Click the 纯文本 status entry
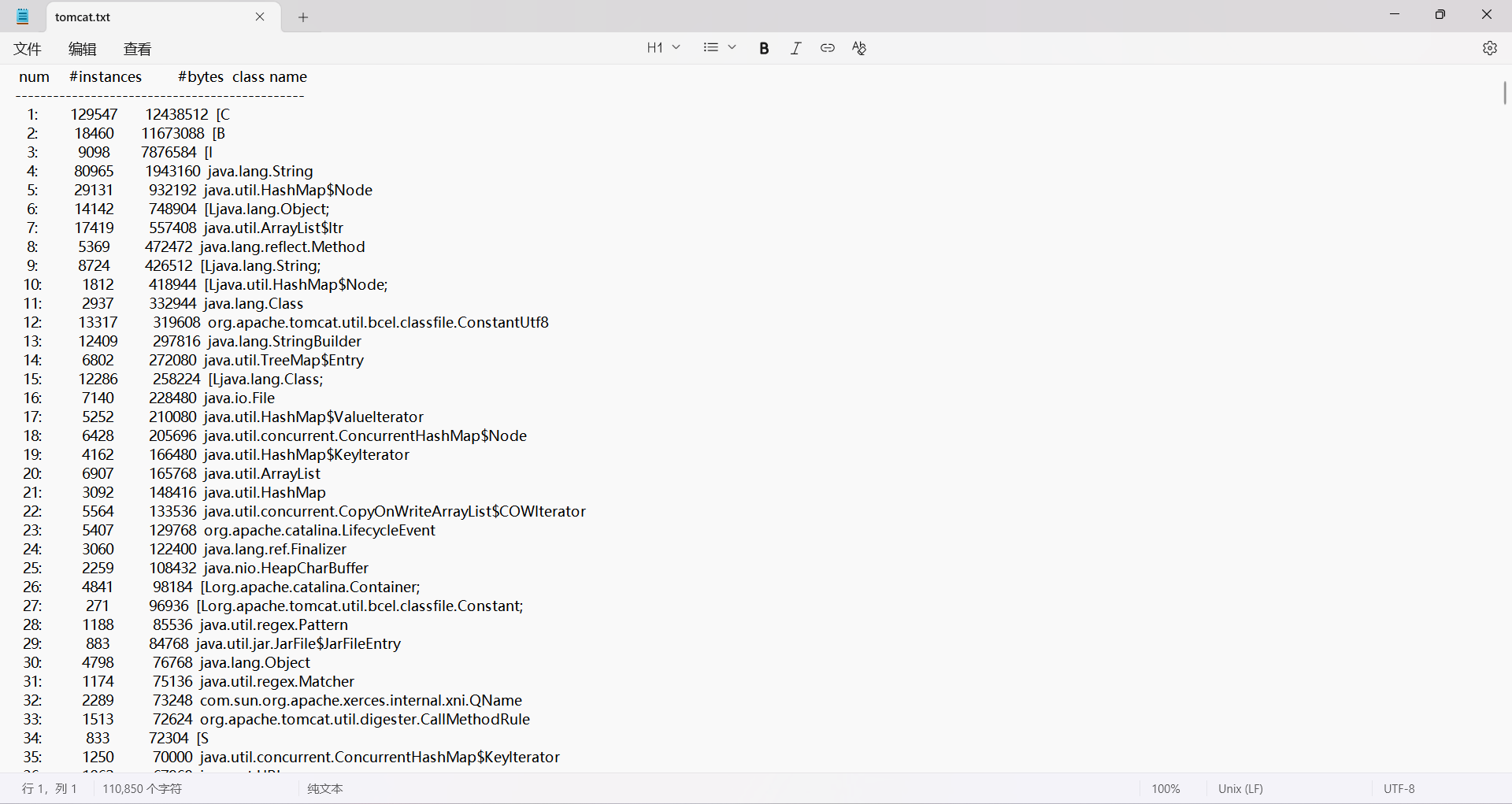This screenshot has width=1512, height=804. click(x=325, y=788)
